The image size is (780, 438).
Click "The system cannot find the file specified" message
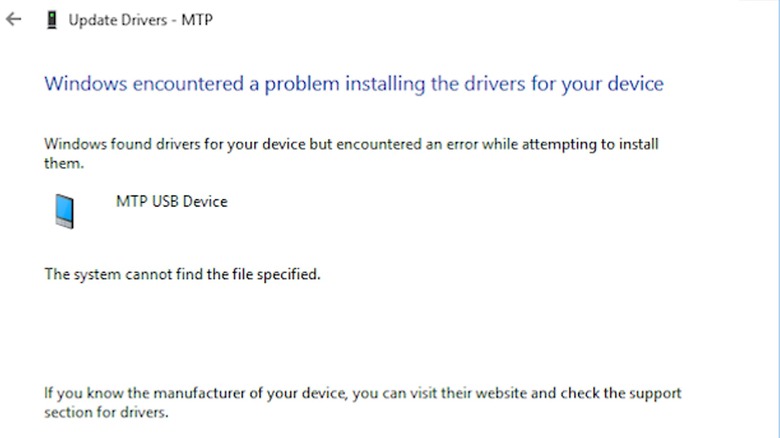[x=182, y=274]
